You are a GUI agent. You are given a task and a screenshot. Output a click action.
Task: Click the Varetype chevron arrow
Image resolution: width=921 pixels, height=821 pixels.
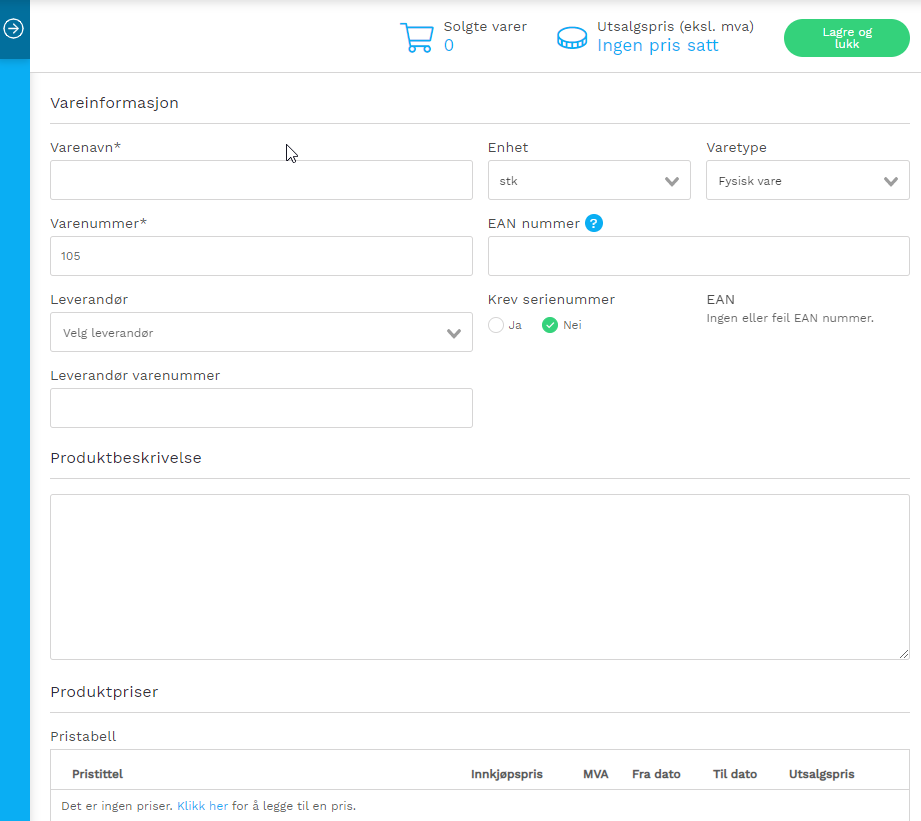point(891,181)
